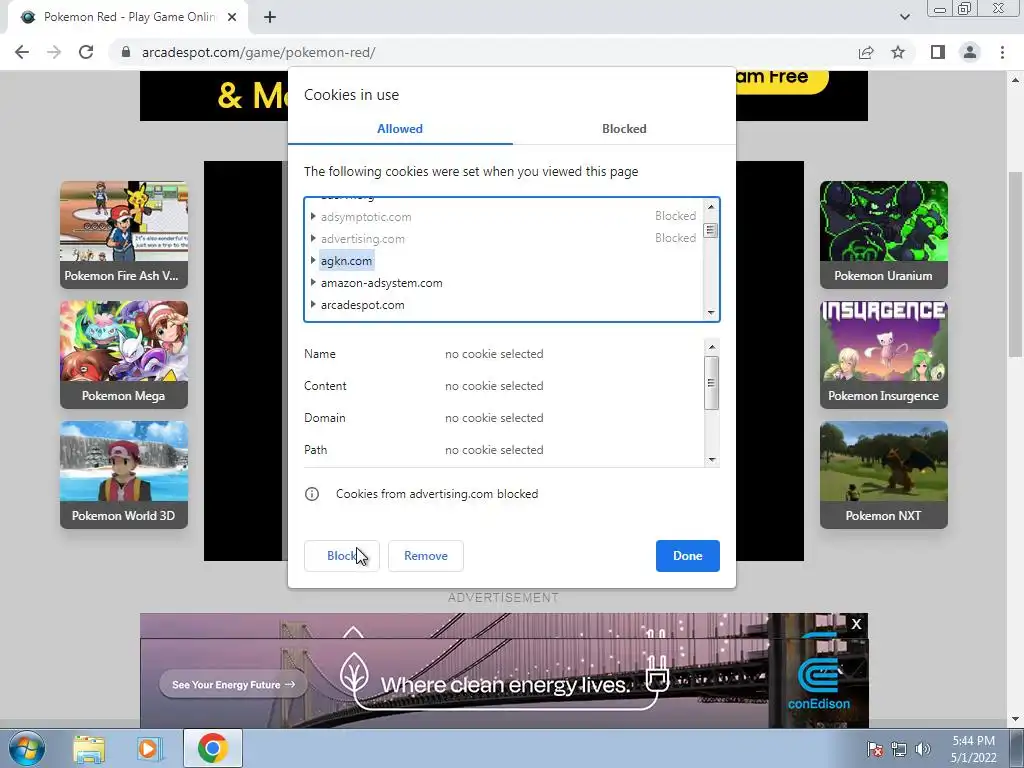Open Pokemon Fire Ash Version thumbnail
Image resolution: width=1024 pixels, height=768 pixels.
tap(124, 234)
